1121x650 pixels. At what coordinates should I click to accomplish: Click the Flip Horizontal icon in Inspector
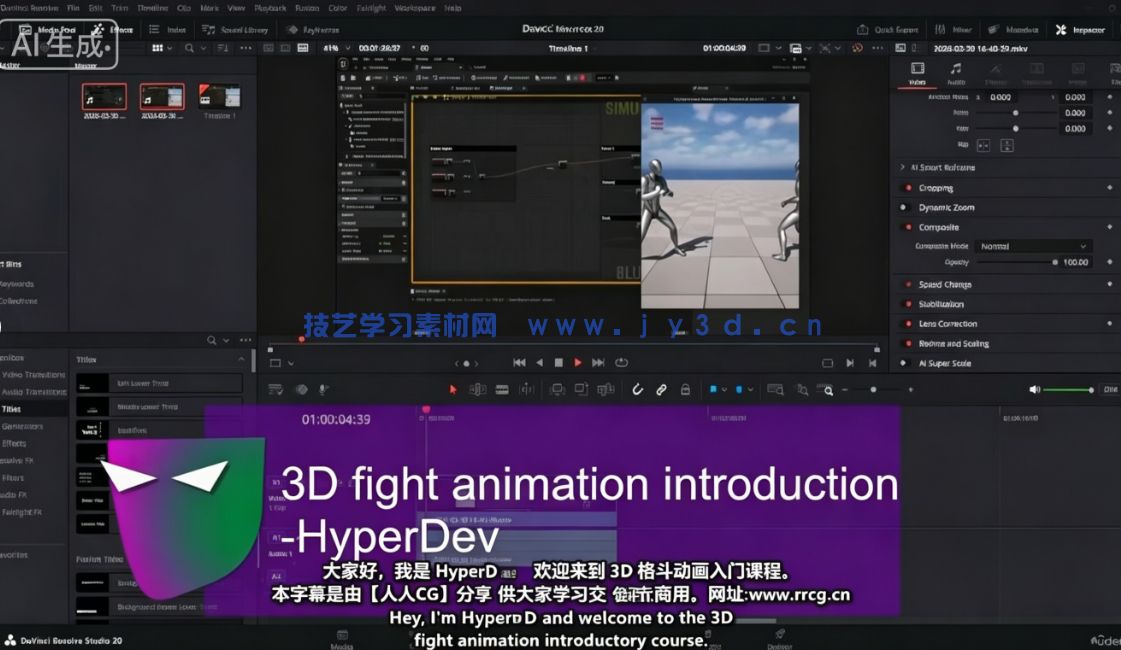click(983, 145)
